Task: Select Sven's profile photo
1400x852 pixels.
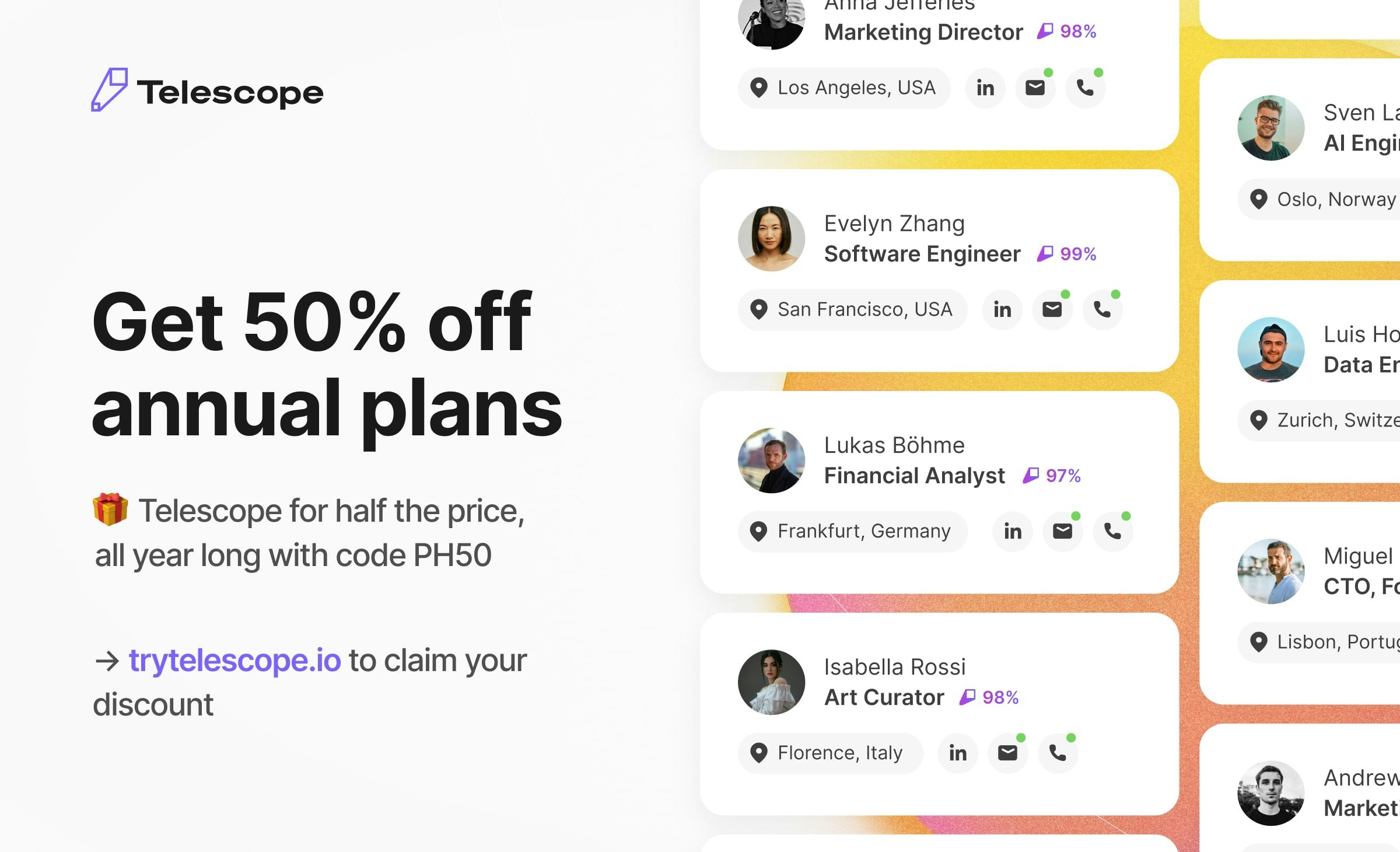Action: (1270, 128)
